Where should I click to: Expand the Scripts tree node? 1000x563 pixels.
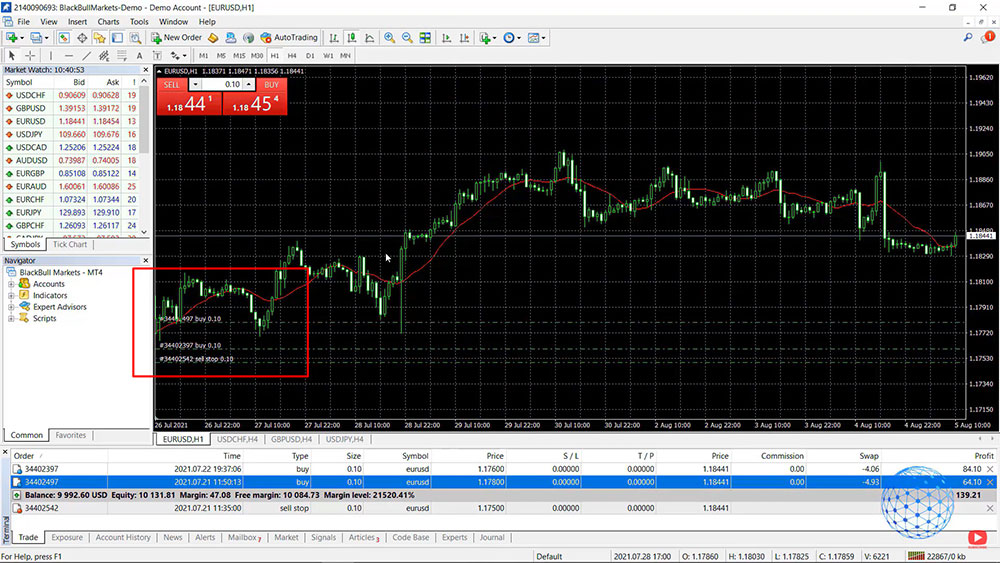(x=11, y=319)
